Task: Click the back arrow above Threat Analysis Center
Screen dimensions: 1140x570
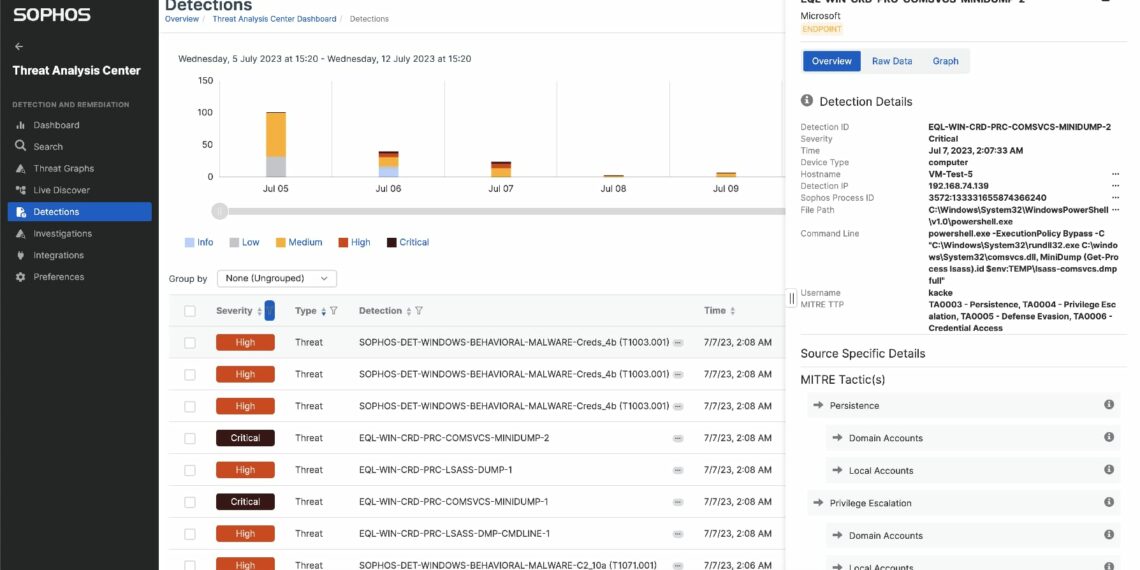Action: 19,46
